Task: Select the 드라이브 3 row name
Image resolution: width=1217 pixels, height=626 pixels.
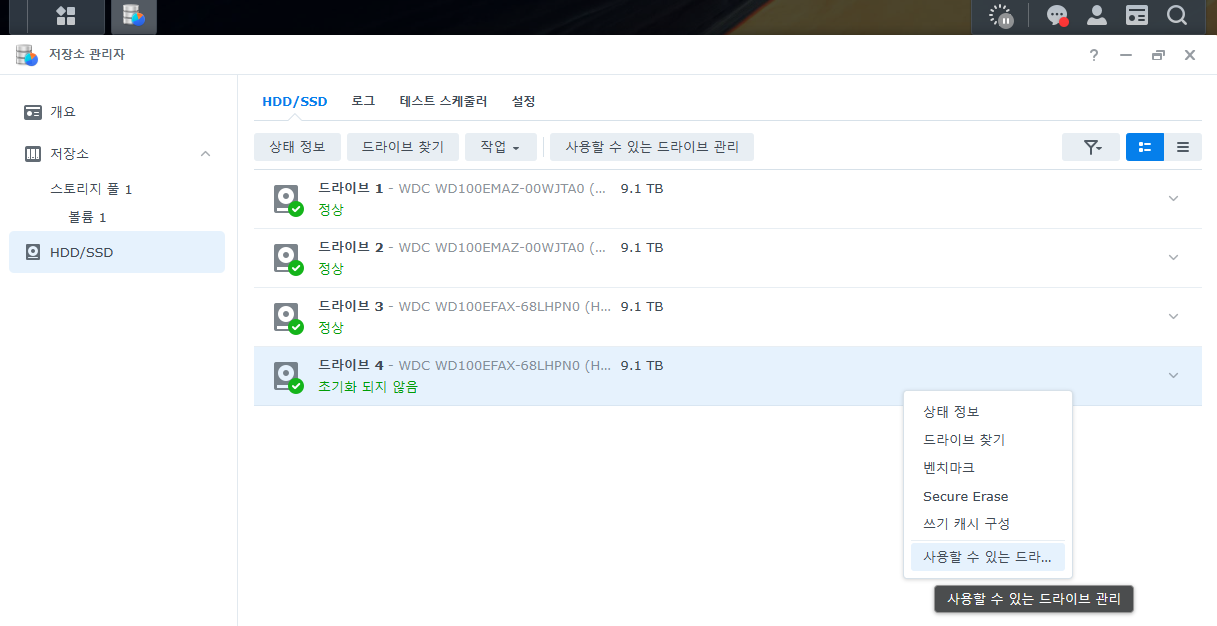Action: tap(351, 306)
